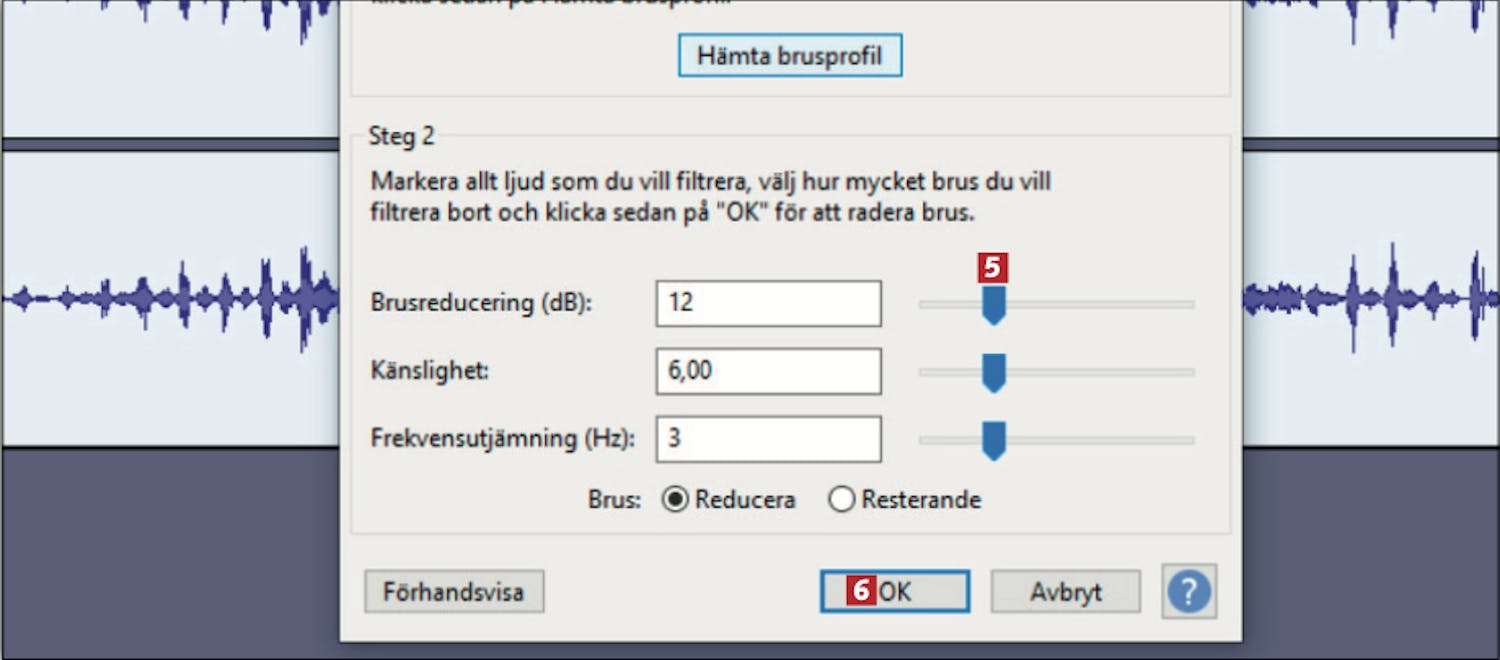Click the Brusreducering (dB) input field
Viewport: 1500px width, 660px height.
pyautogui.click(x=768, y=303)
